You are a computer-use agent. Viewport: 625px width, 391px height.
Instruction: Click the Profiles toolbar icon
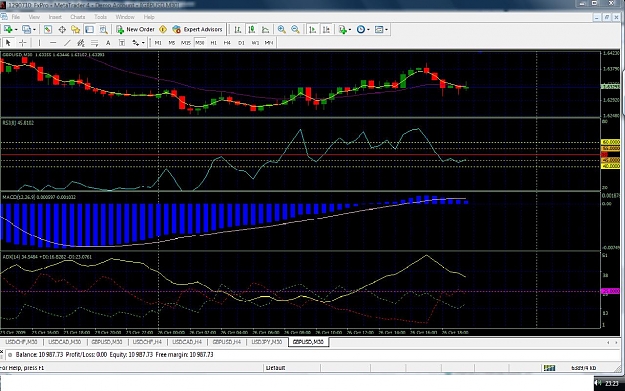click(x=26, y=29)
